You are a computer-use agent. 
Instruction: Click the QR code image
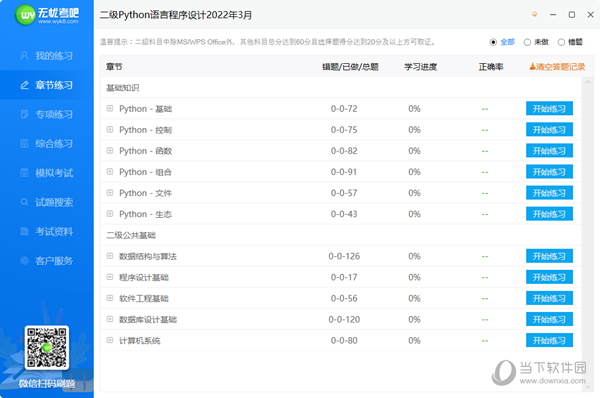[47, 347]
